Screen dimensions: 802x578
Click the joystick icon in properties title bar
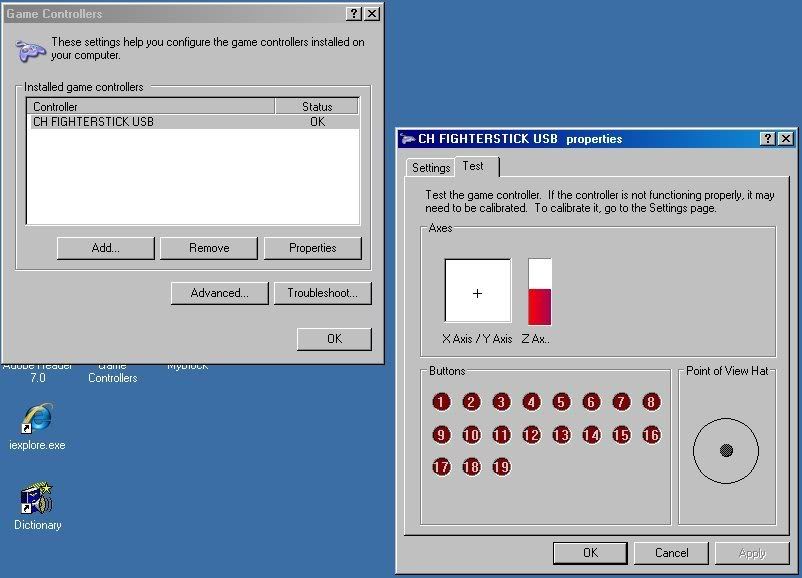(x=408, y=139)
